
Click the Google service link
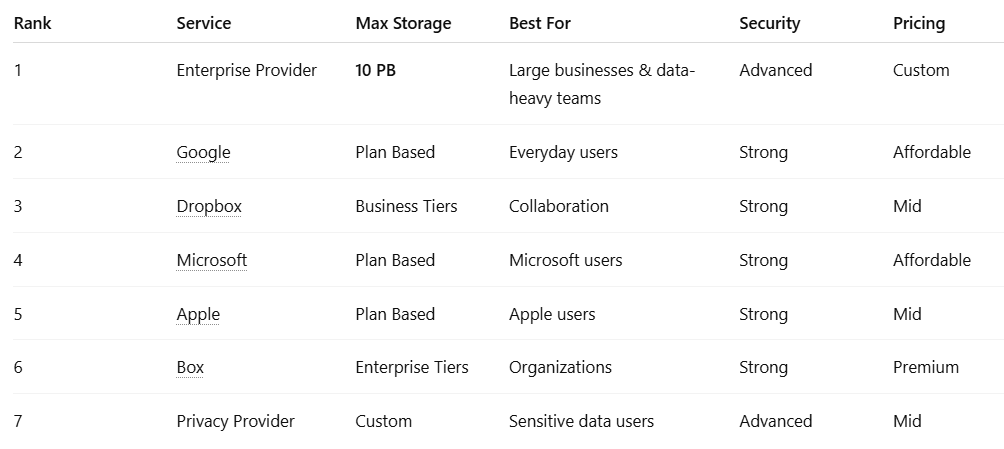203,153
